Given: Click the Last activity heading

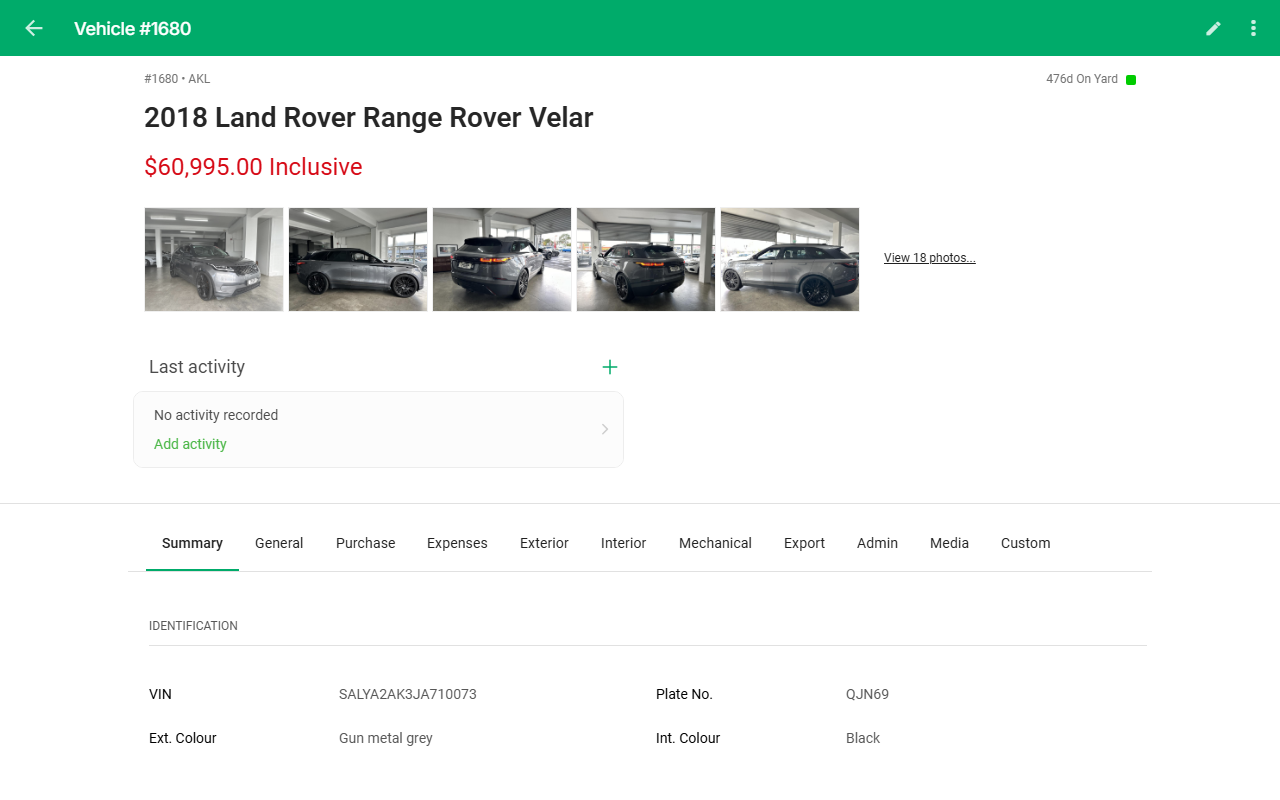Looking at the screenshot, I should pyautogui.click(x=197, y=367).
